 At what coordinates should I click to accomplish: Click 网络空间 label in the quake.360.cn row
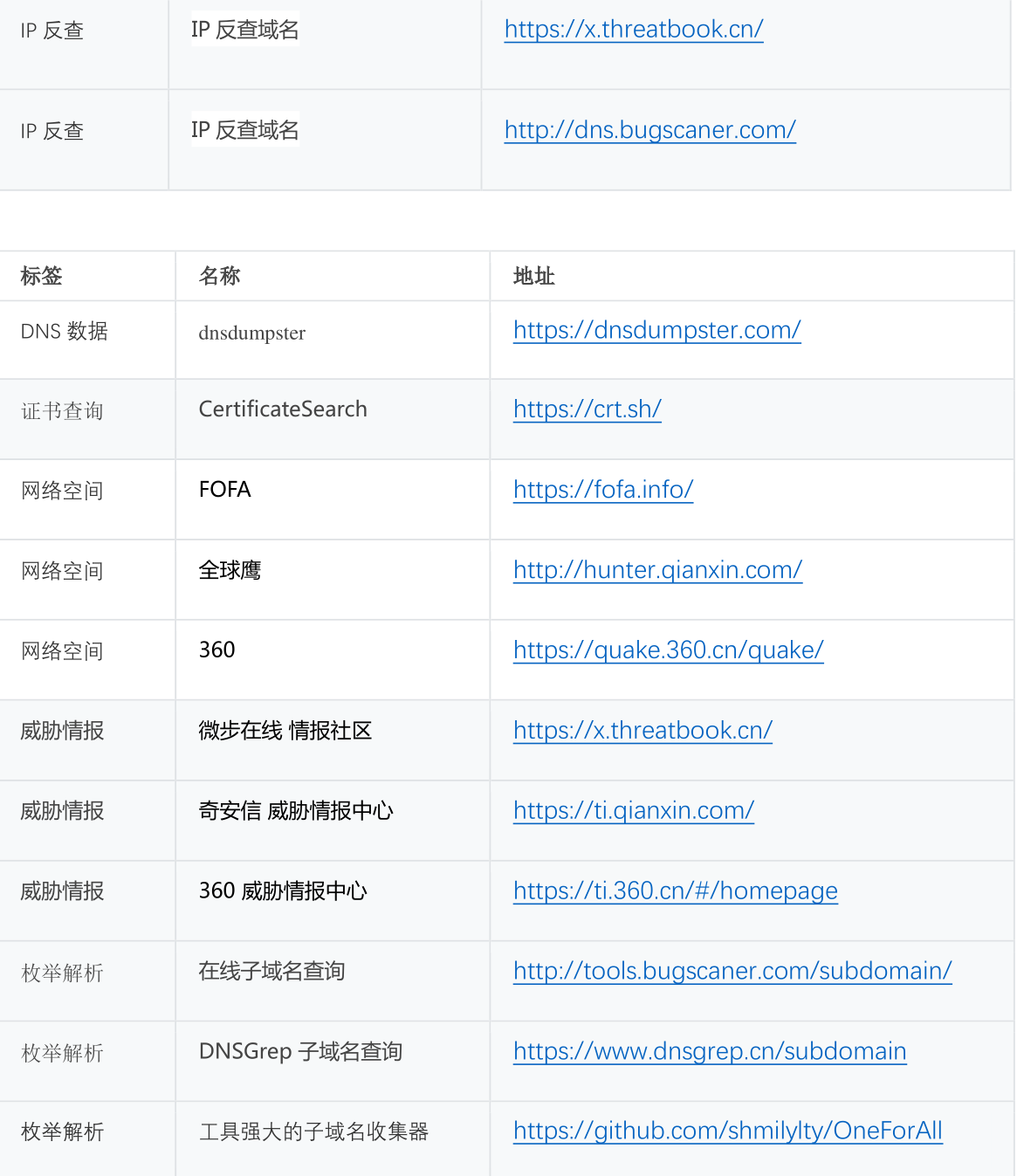pyautogui.click(x=63, y=652)
